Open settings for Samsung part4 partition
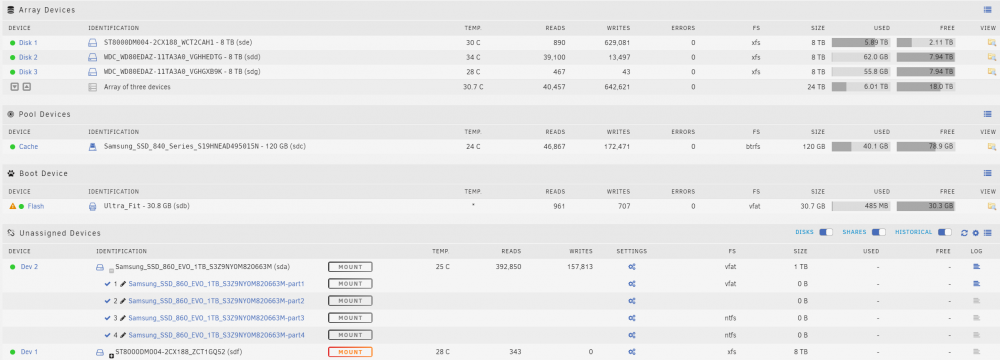Viewport: 1000px width, 360px height. (631, 334)
